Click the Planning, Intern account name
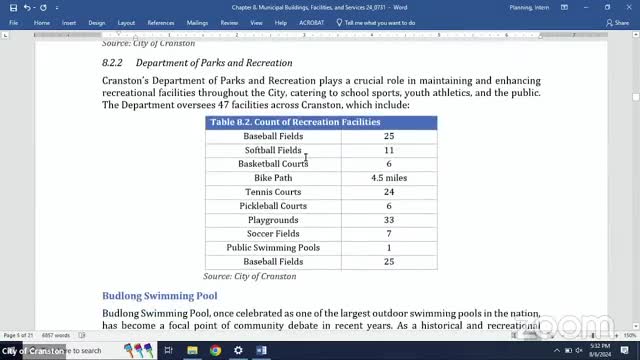The image size is (640, 360). point(529,7)
